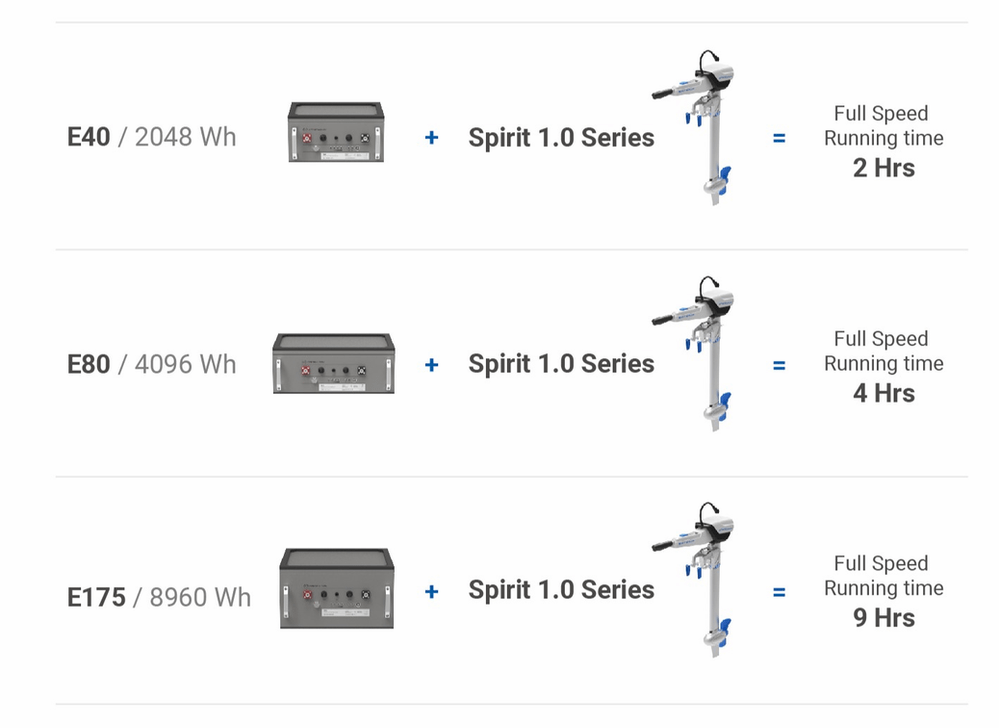The height and width of the screenshot is (728, 999).
Task: Click Spirit 1.0 Series text beside E175
Action: tap(561, 590)
